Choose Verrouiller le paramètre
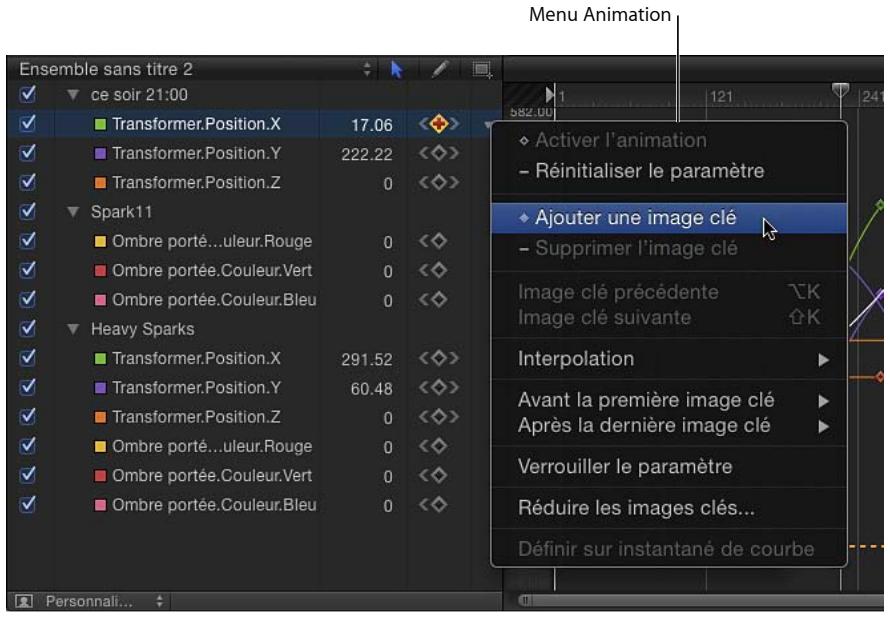 [x=669, y=467]
